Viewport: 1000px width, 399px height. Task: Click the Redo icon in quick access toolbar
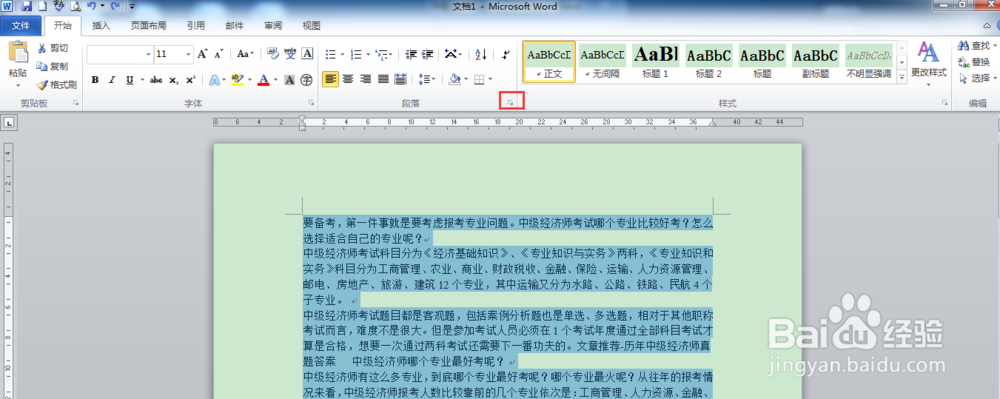[x=115, y=6]
